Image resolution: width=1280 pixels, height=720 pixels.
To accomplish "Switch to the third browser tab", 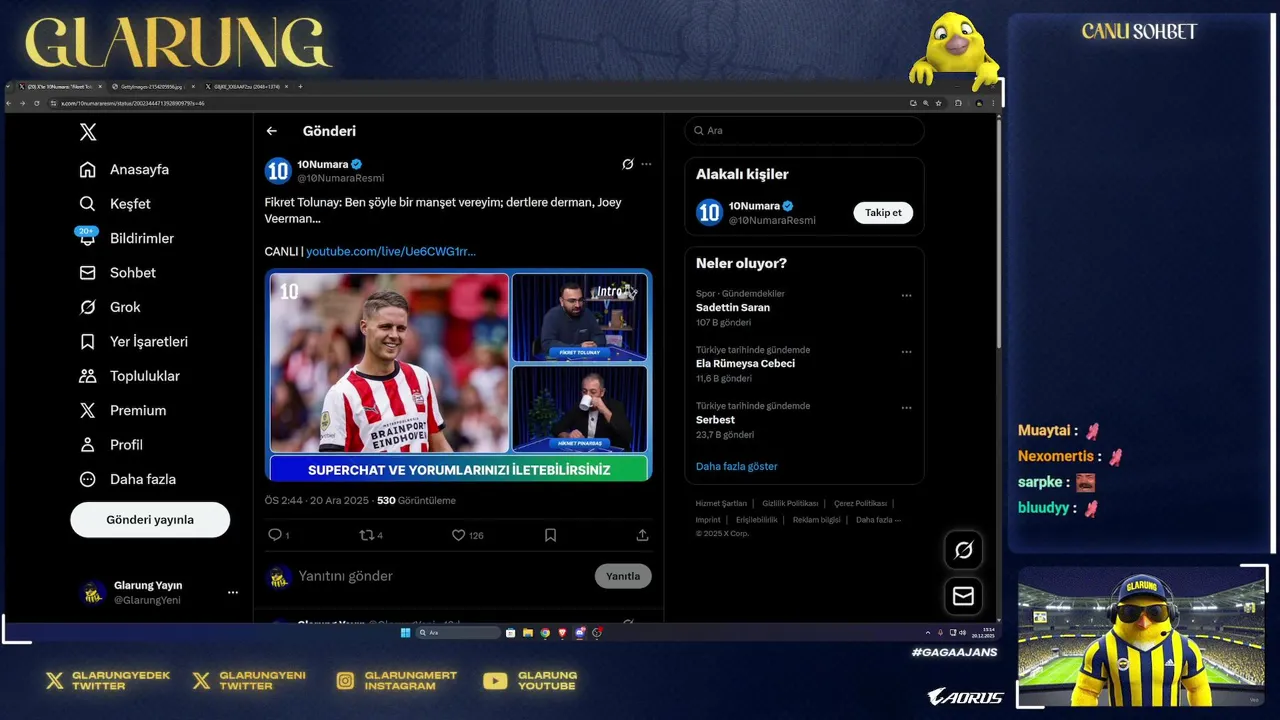I will (x=246, y=87).
